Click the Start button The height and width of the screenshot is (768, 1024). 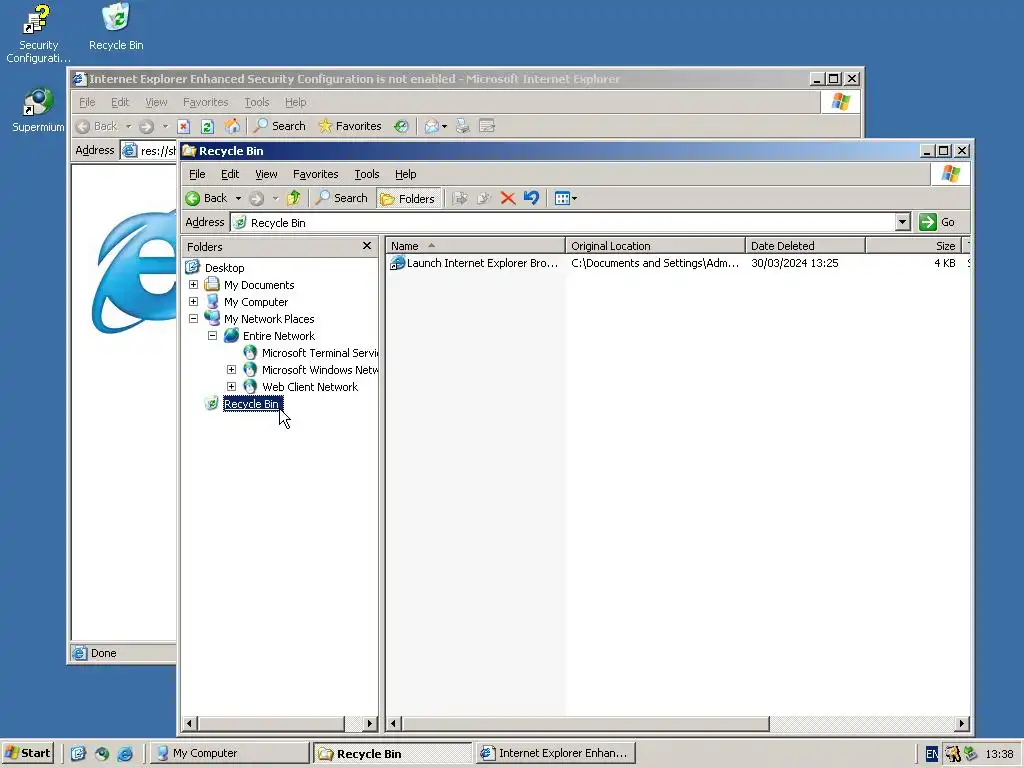(27, 753)
